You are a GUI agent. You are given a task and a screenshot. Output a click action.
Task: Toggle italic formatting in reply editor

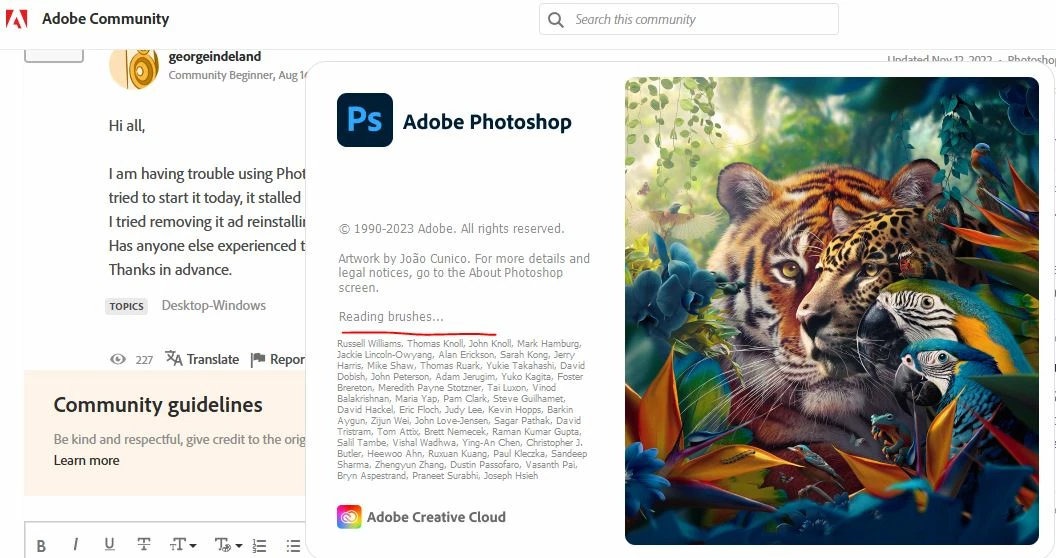(75, 545)
